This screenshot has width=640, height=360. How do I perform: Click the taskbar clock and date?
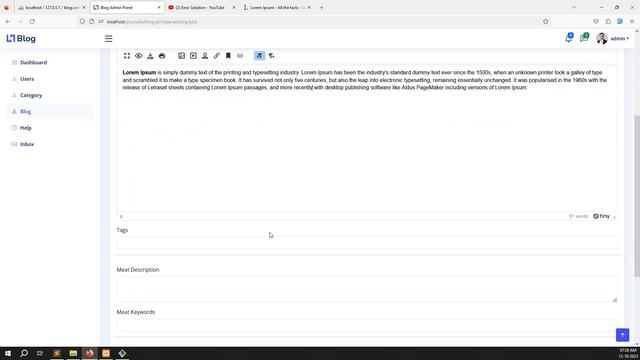(x=628, y=353)
